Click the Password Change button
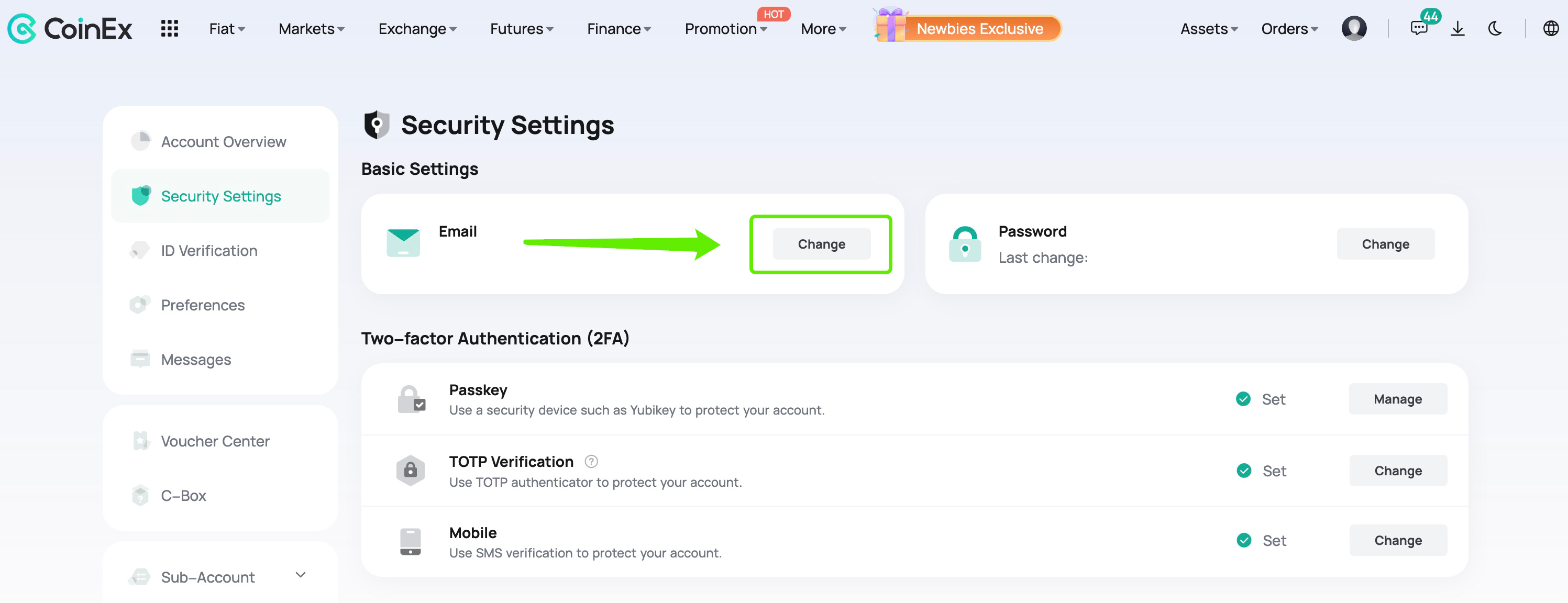Screen dimensions: 1568x603 (x=1385, y=243)
